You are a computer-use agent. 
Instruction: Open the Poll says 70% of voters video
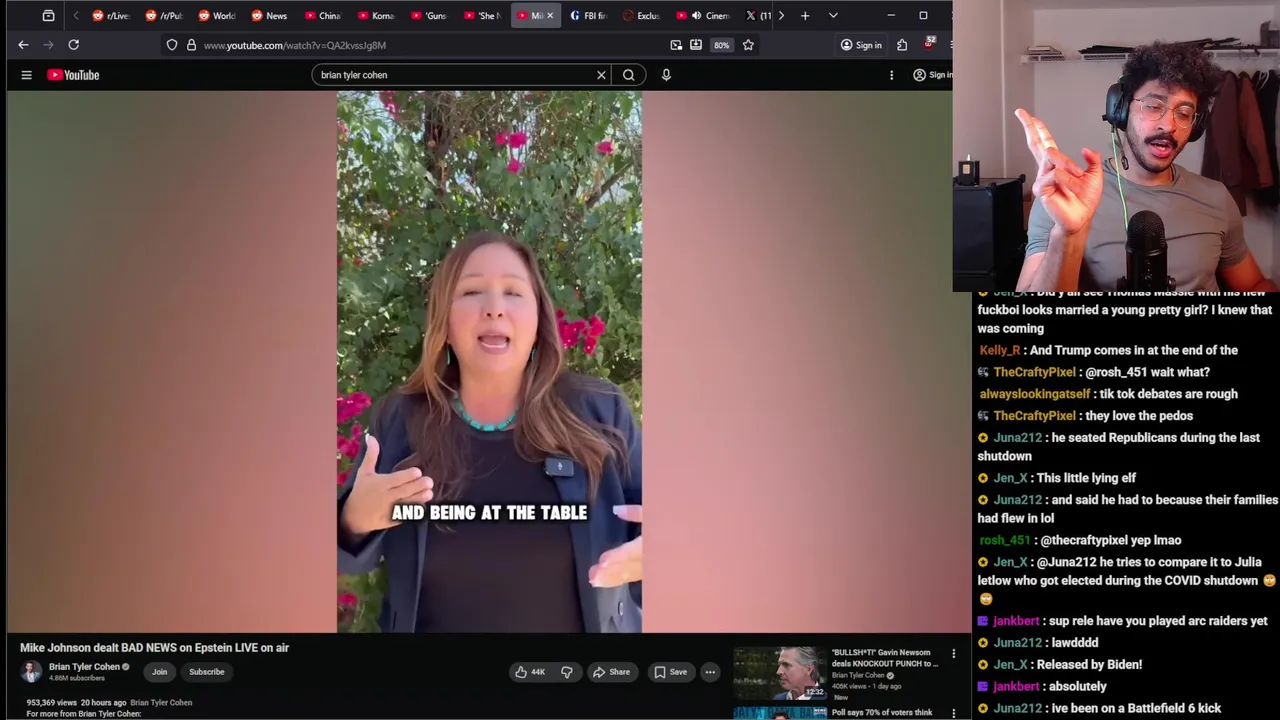[x=882, y=713]
